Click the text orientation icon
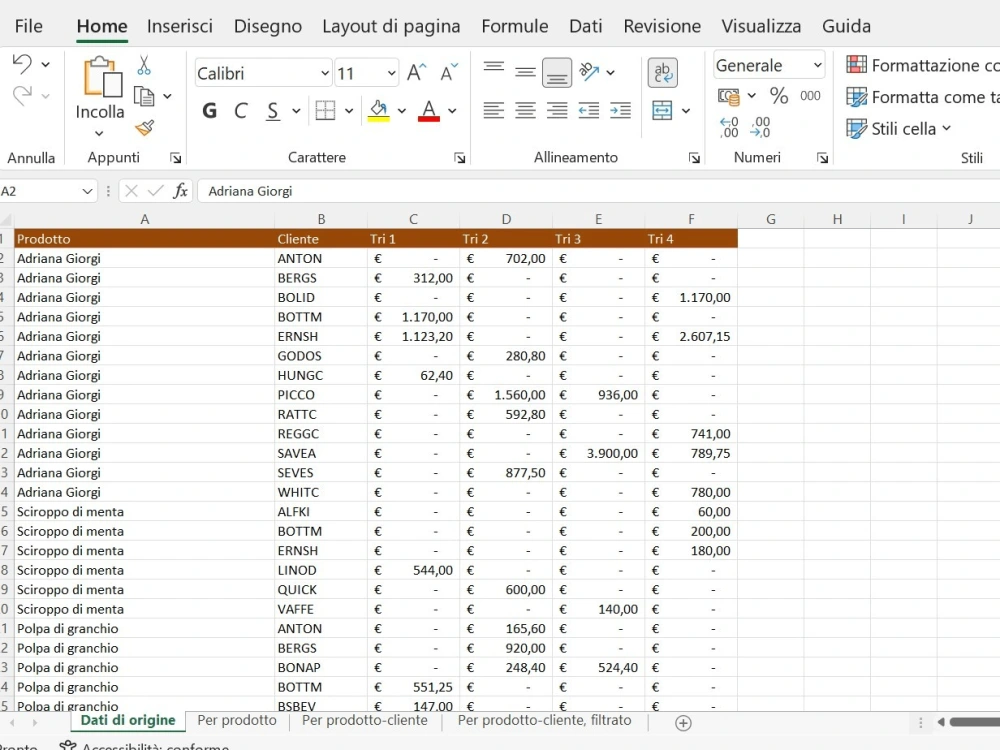The image size is (1000, 750). point(589,72)
